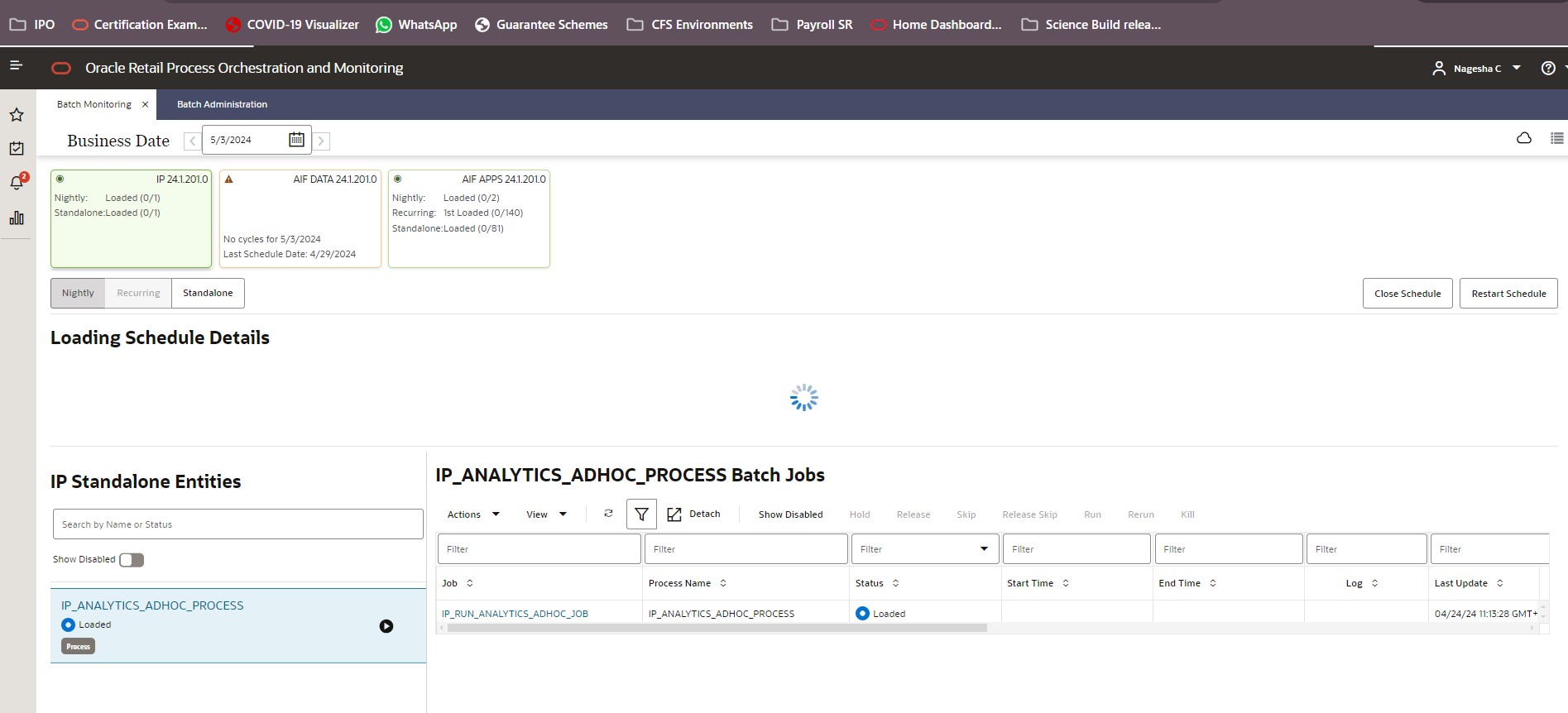1568x713 pixels.
Task: Select the Recurring schedule type
Action: click(138, 293)
